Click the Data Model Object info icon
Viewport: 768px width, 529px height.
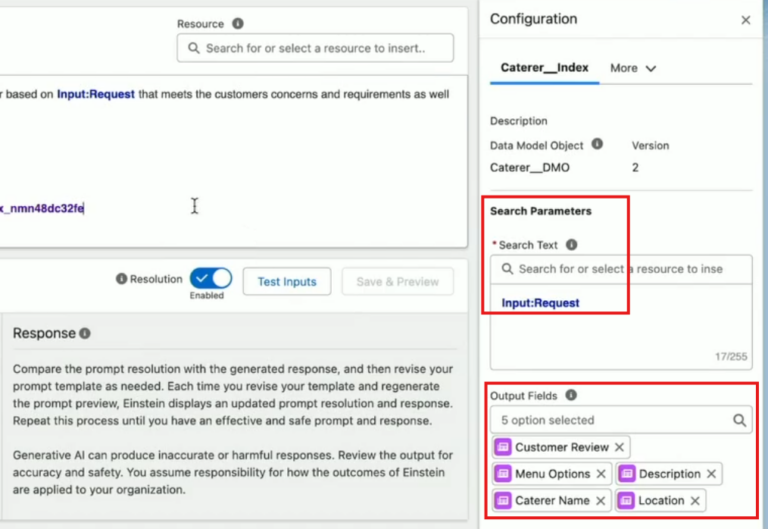pos(597,145)
